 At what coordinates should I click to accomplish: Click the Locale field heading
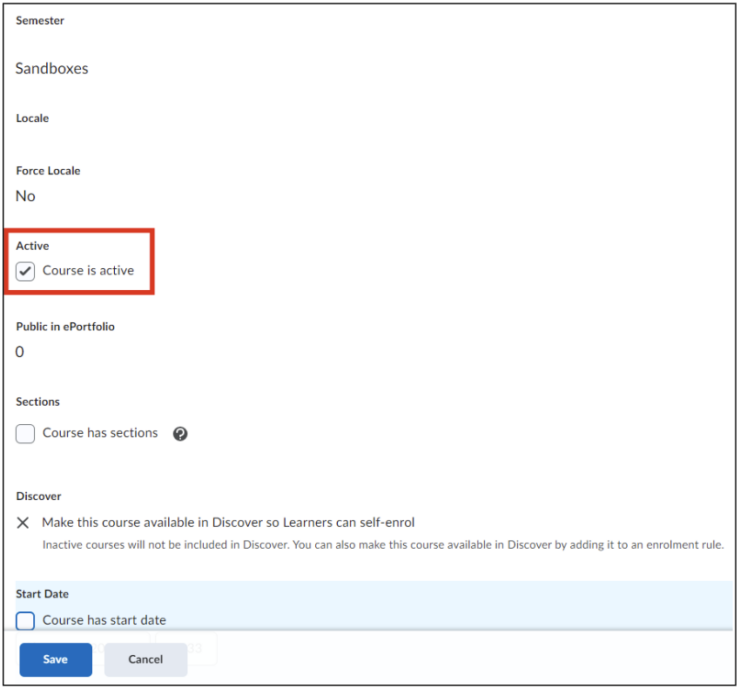(32, 118)
